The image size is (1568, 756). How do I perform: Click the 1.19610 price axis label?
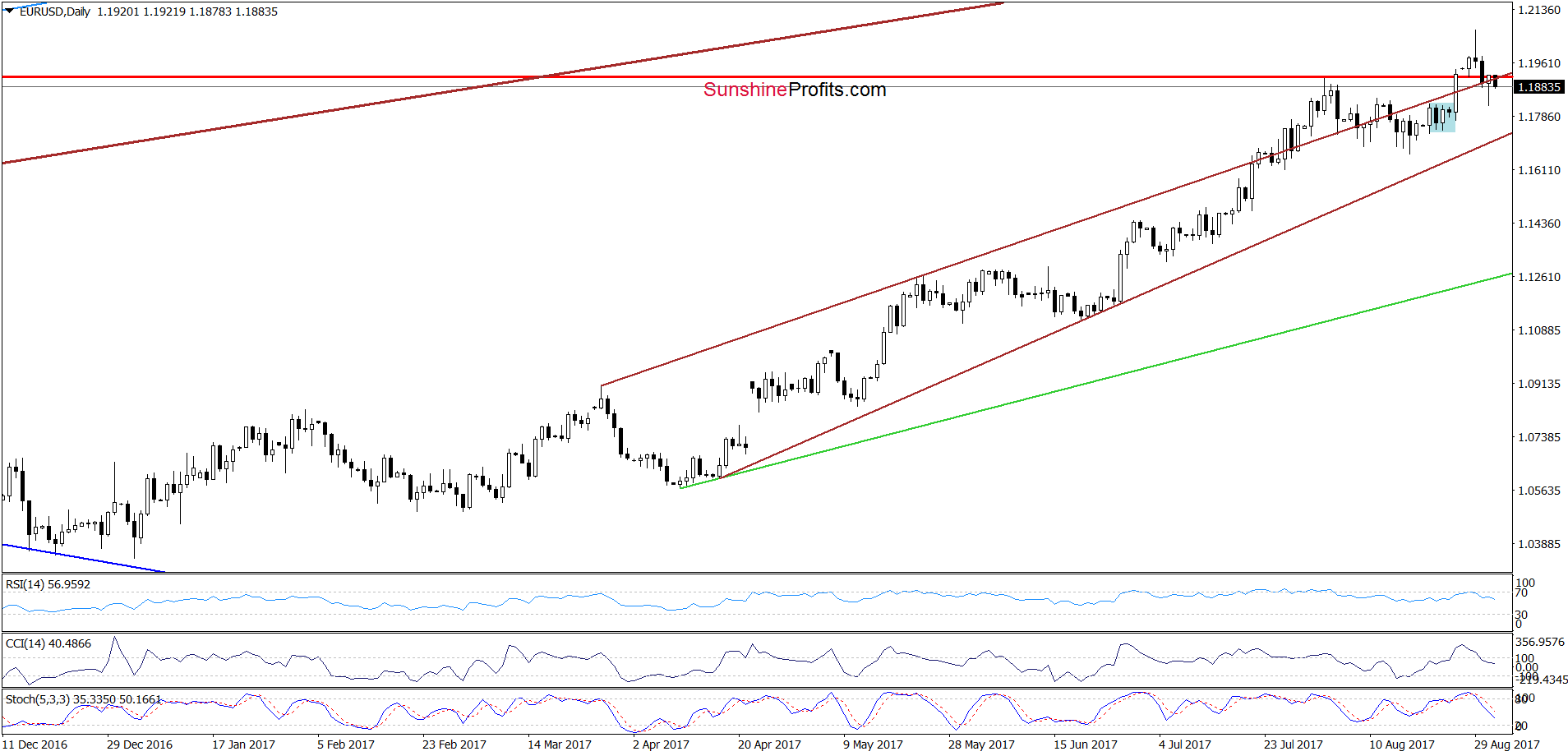[1538, 63]
